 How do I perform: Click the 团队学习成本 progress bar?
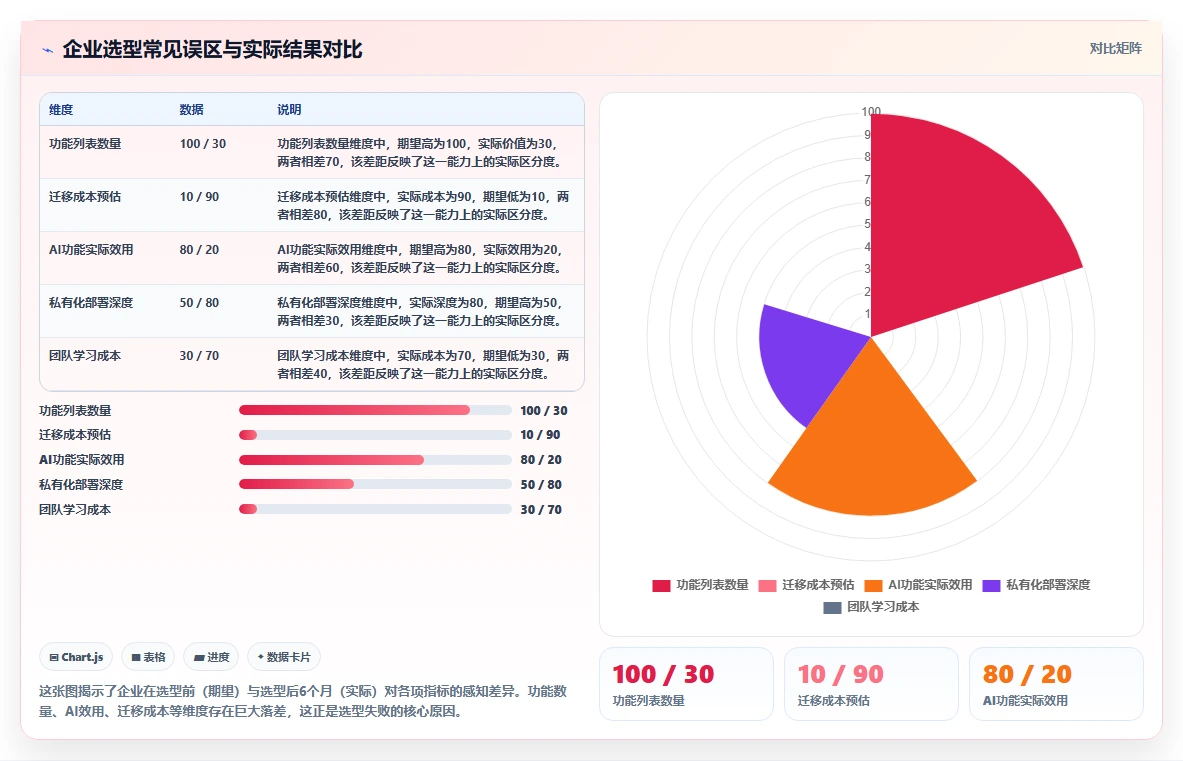click(x=375, y=509)
